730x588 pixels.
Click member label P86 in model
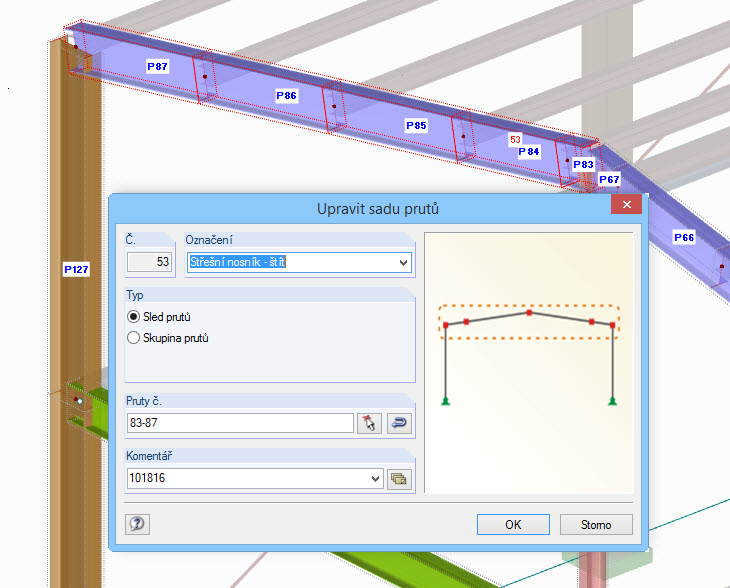286,96
